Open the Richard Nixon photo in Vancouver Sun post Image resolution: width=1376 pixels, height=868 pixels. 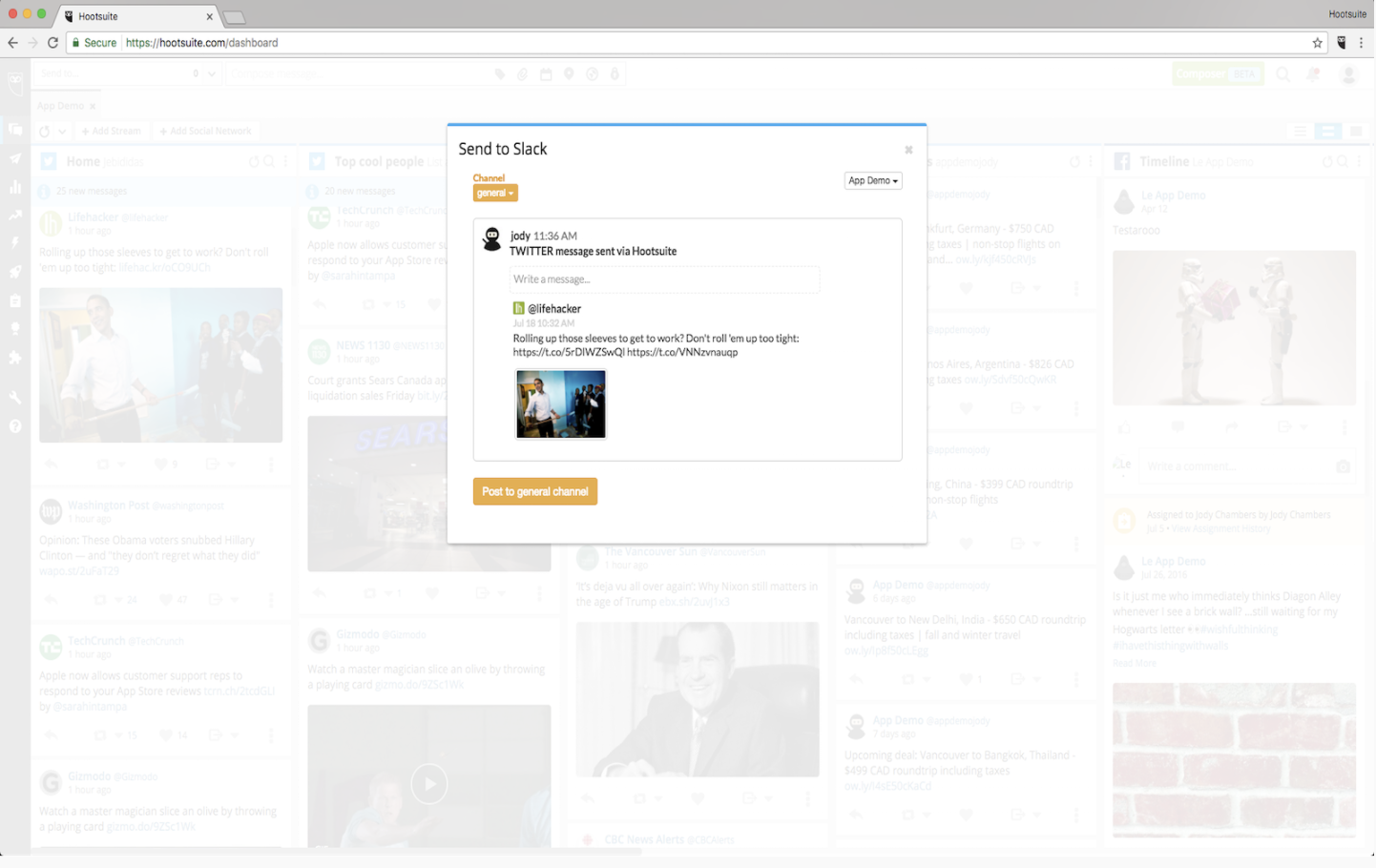[x=698, y=699]
